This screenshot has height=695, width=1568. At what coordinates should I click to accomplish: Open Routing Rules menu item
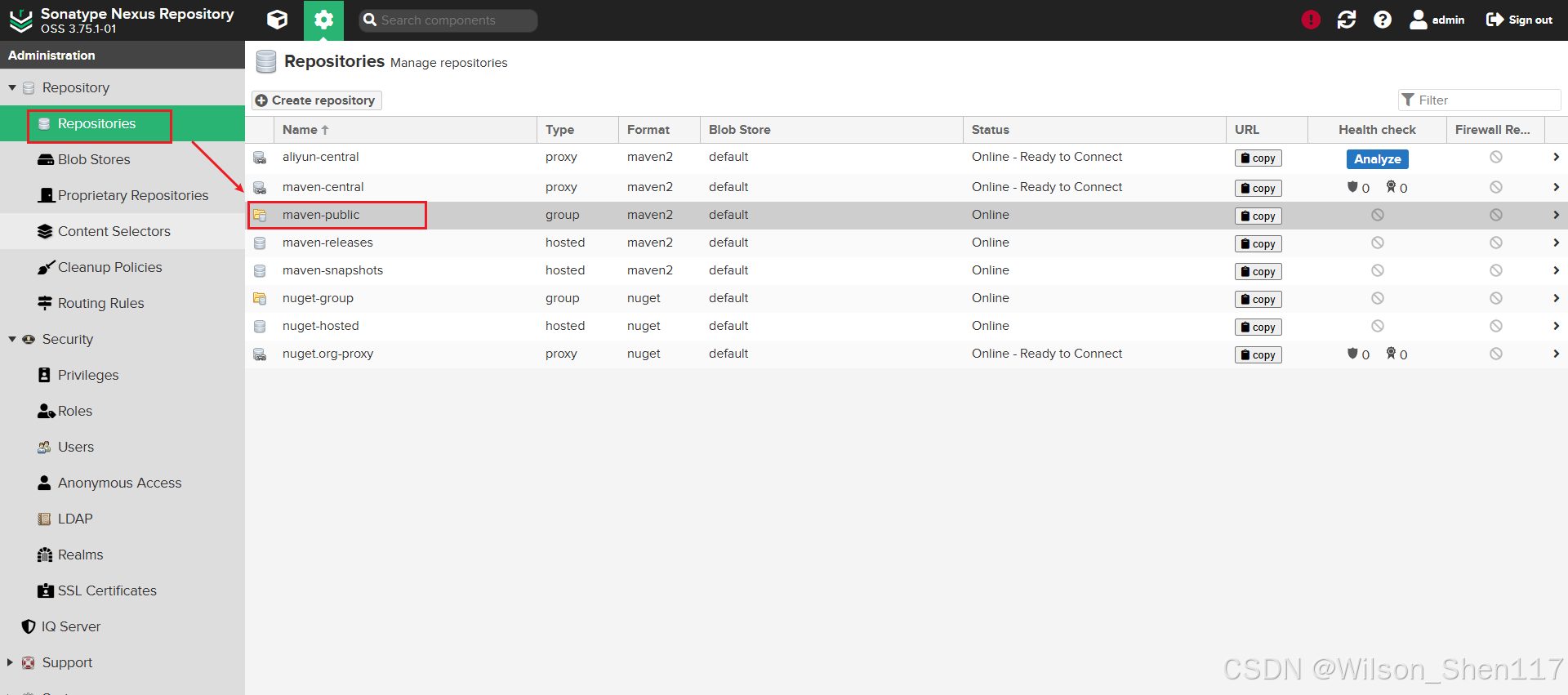coord(122,303)
